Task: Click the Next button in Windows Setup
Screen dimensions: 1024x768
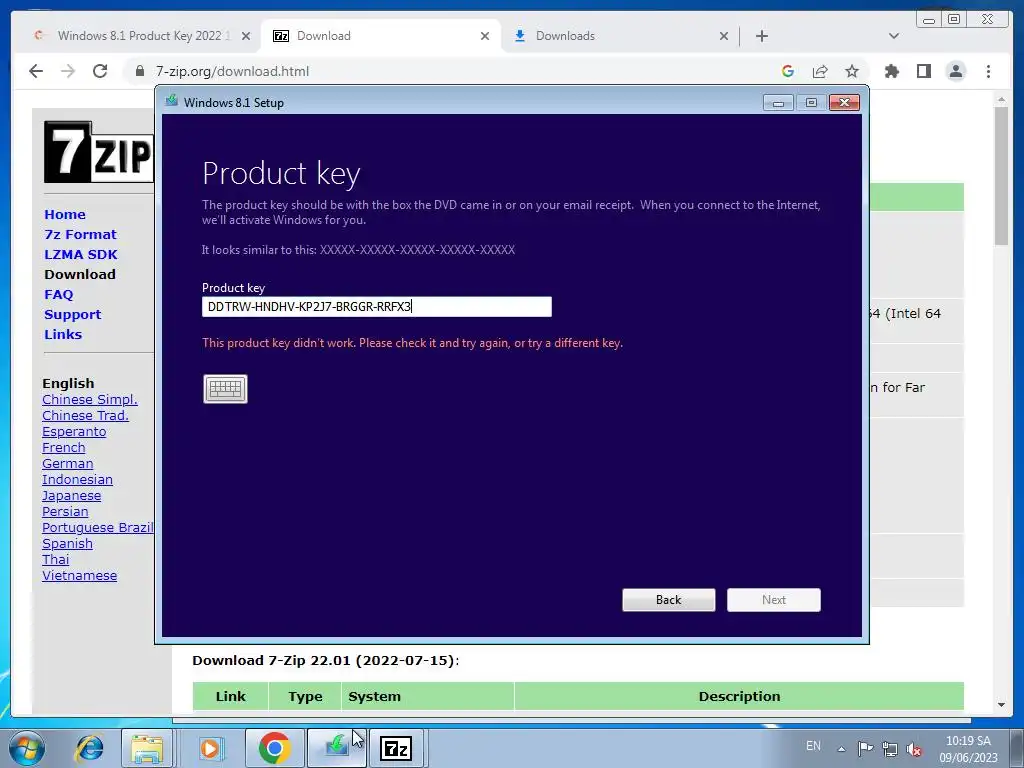Action: 774,600
